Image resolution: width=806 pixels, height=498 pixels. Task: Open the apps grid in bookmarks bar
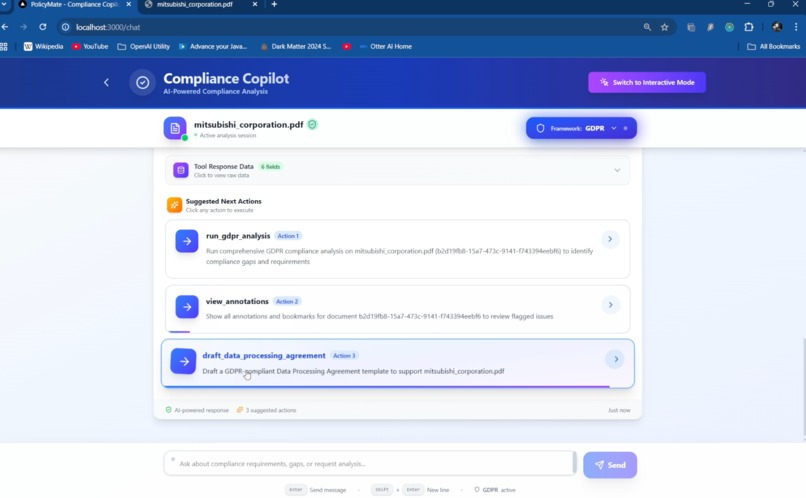(x=4, y=46)
